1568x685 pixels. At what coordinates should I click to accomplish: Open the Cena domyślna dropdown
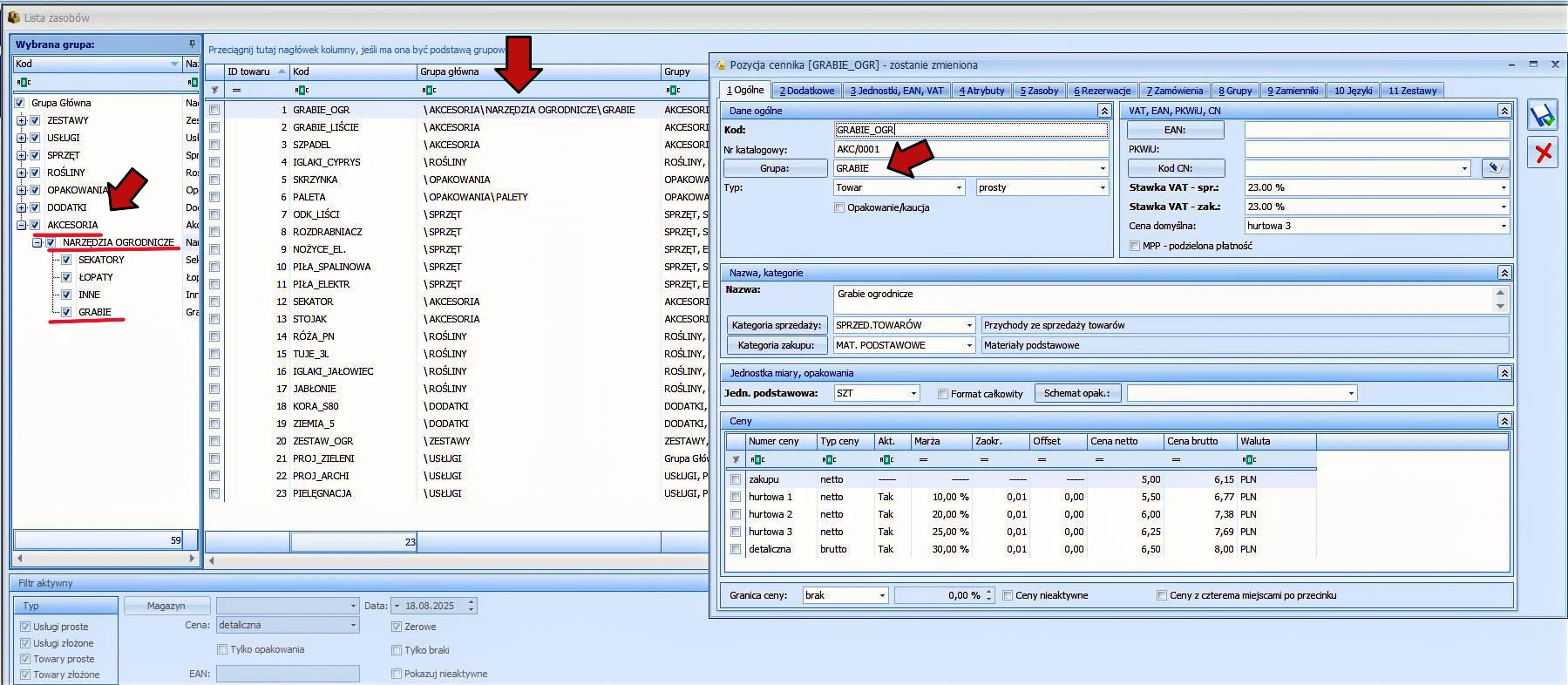click(1503, 226)
